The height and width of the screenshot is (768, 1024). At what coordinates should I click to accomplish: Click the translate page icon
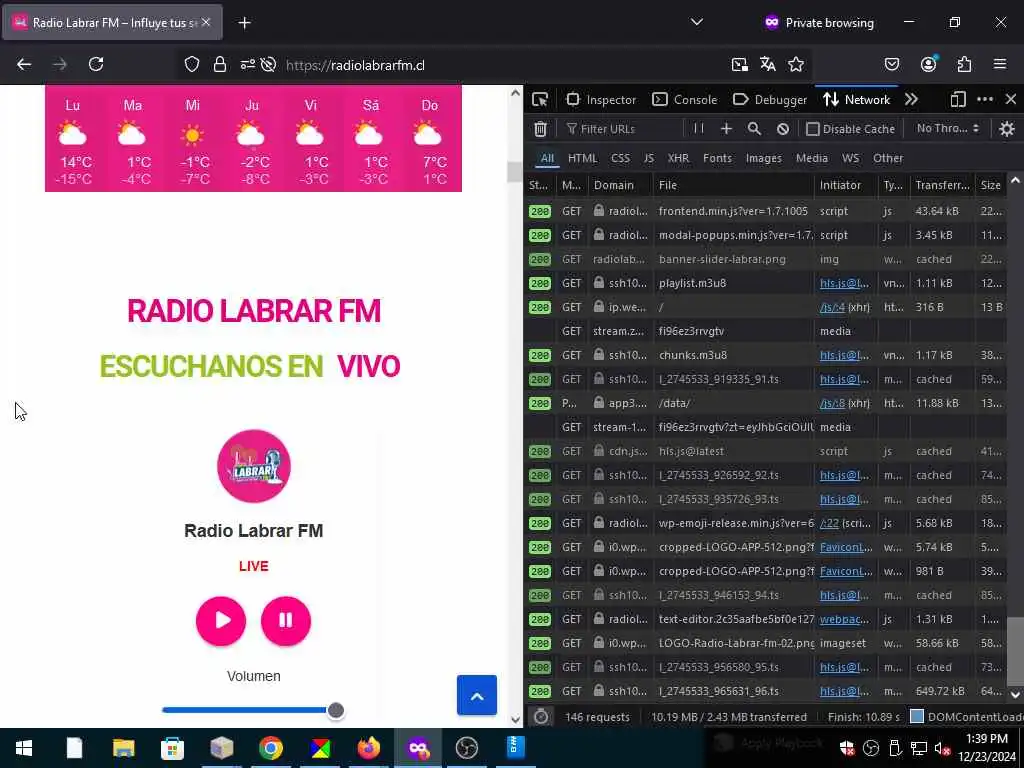click(767, 64)
